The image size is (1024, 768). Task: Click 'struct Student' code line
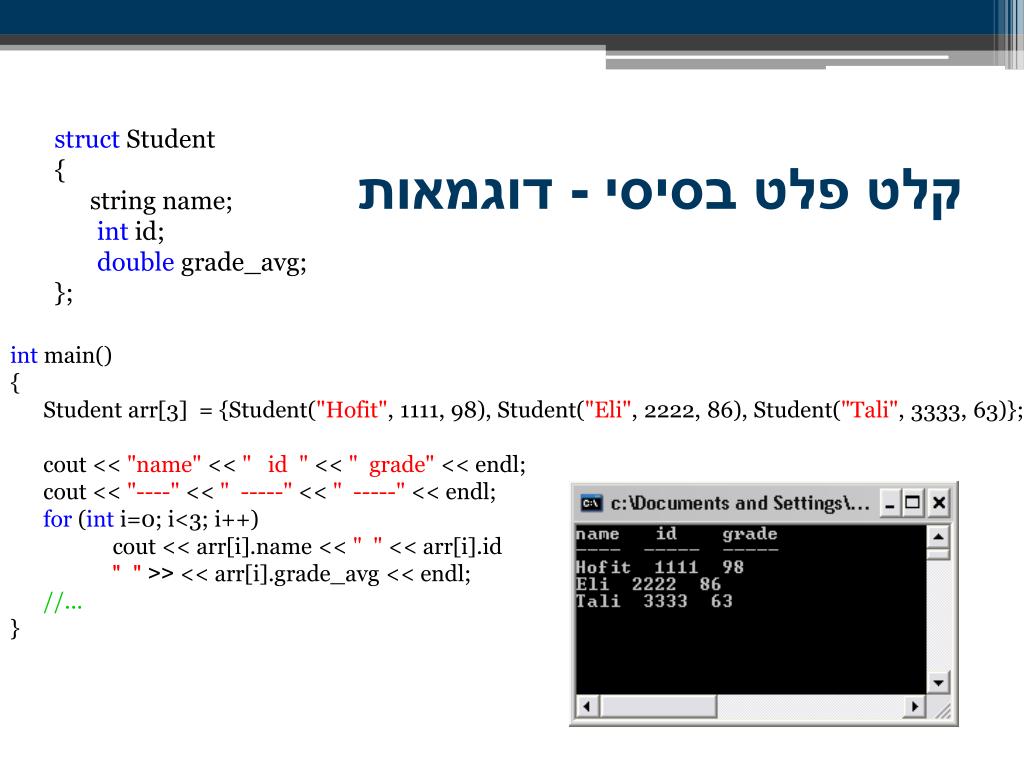(x=135, y=139)
